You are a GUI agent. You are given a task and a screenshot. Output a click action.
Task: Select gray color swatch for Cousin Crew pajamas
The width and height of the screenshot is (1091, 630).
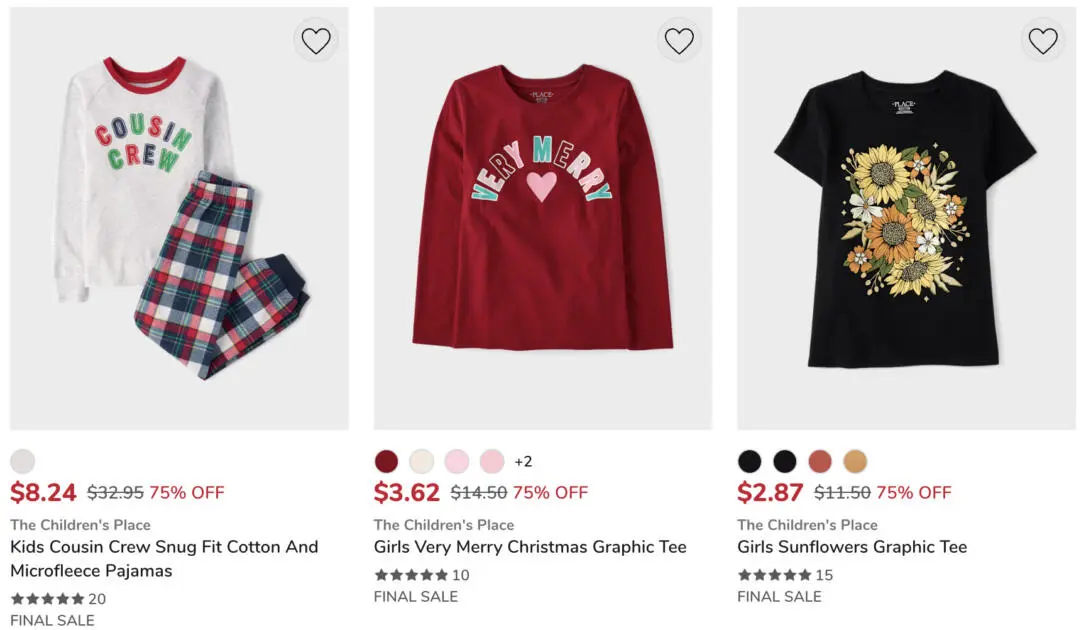pos(23,461)
